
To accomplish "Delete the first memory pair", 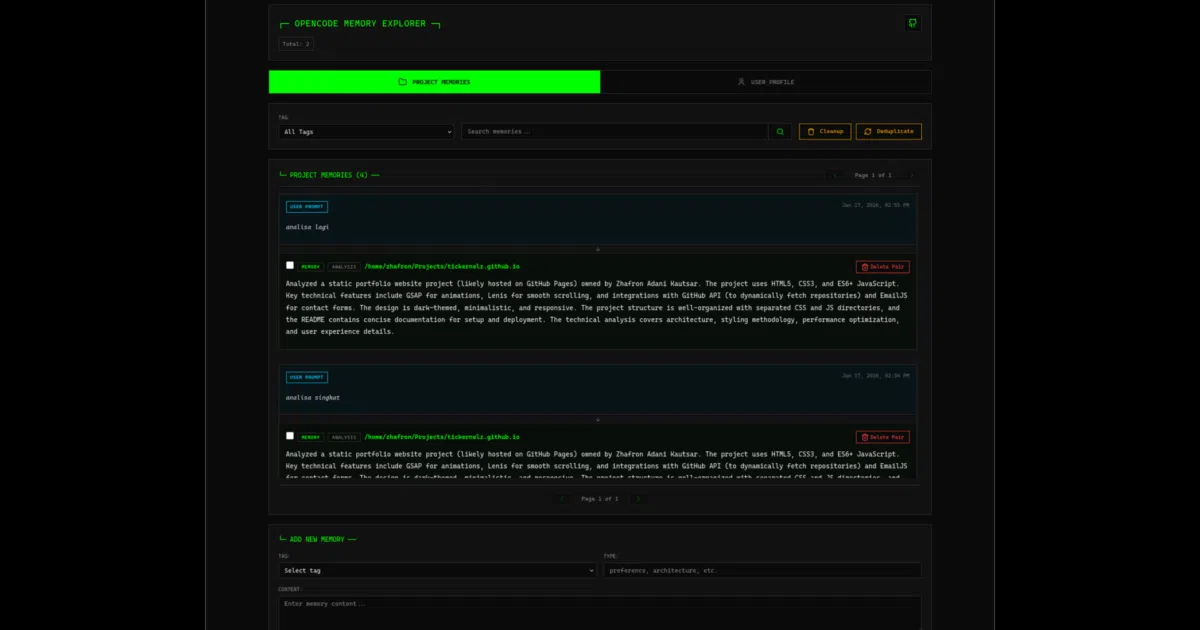I will [x=883, y=267].
